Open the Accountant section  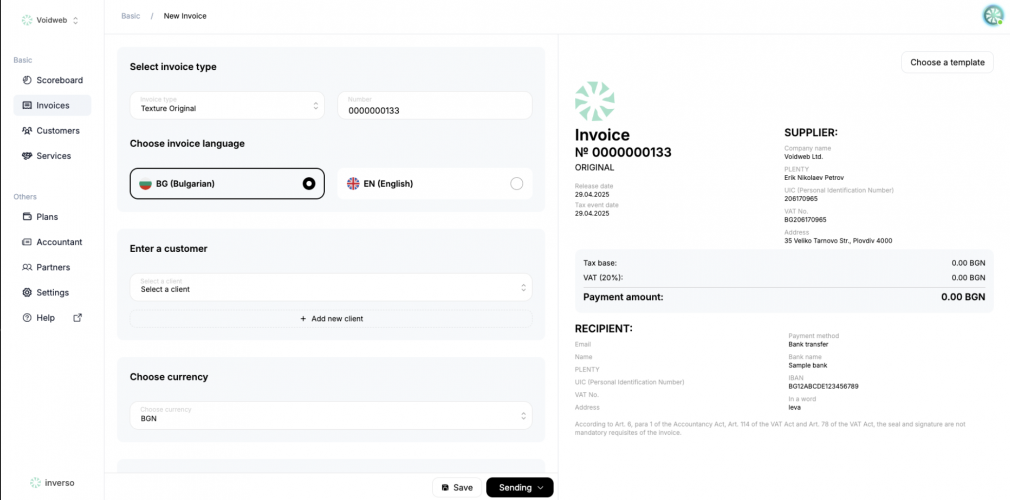(52, 242)
